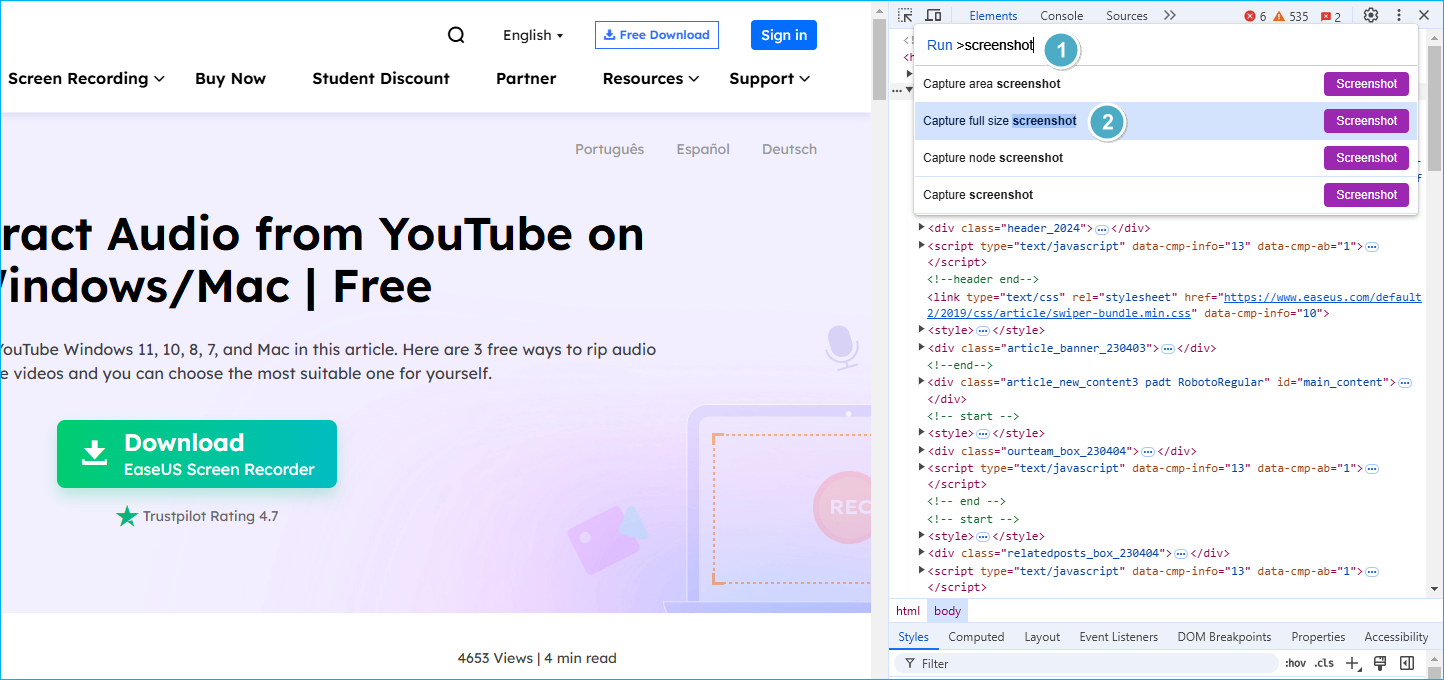Select 'Capture area screenshot' command
1444x680 pixels.
1166,84
